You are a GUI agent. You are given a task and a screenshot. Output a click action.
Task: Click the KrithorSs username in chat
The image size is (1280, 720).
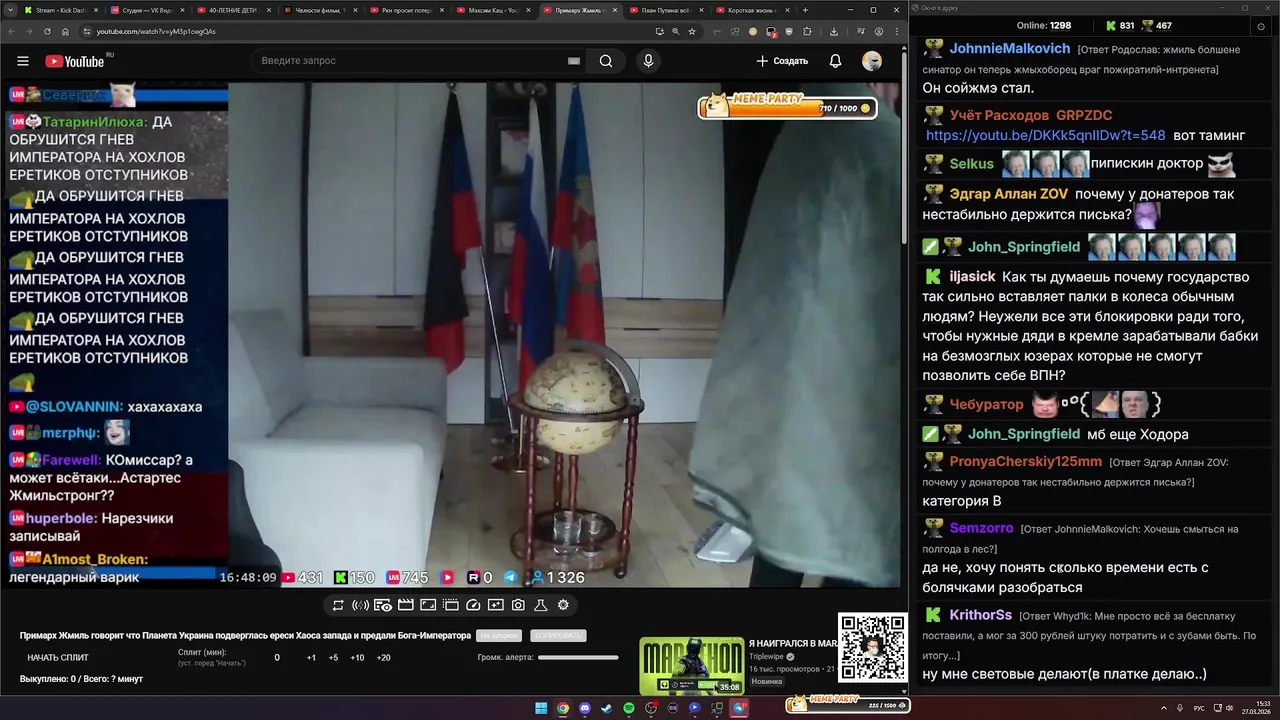[x=980, y=615]
